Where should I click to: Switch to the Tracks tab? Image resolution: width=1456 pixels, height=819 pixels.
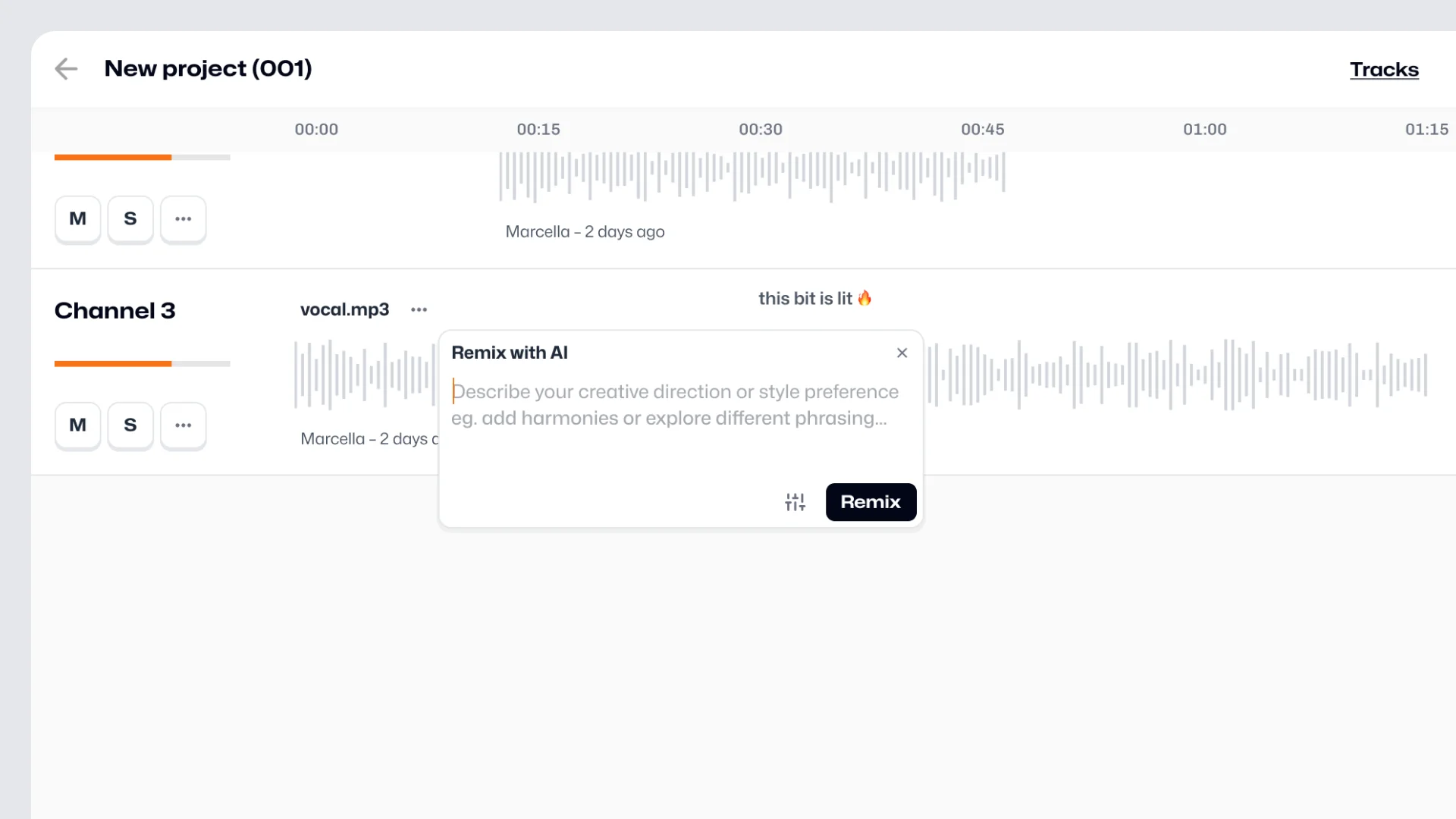[1383, 70]
